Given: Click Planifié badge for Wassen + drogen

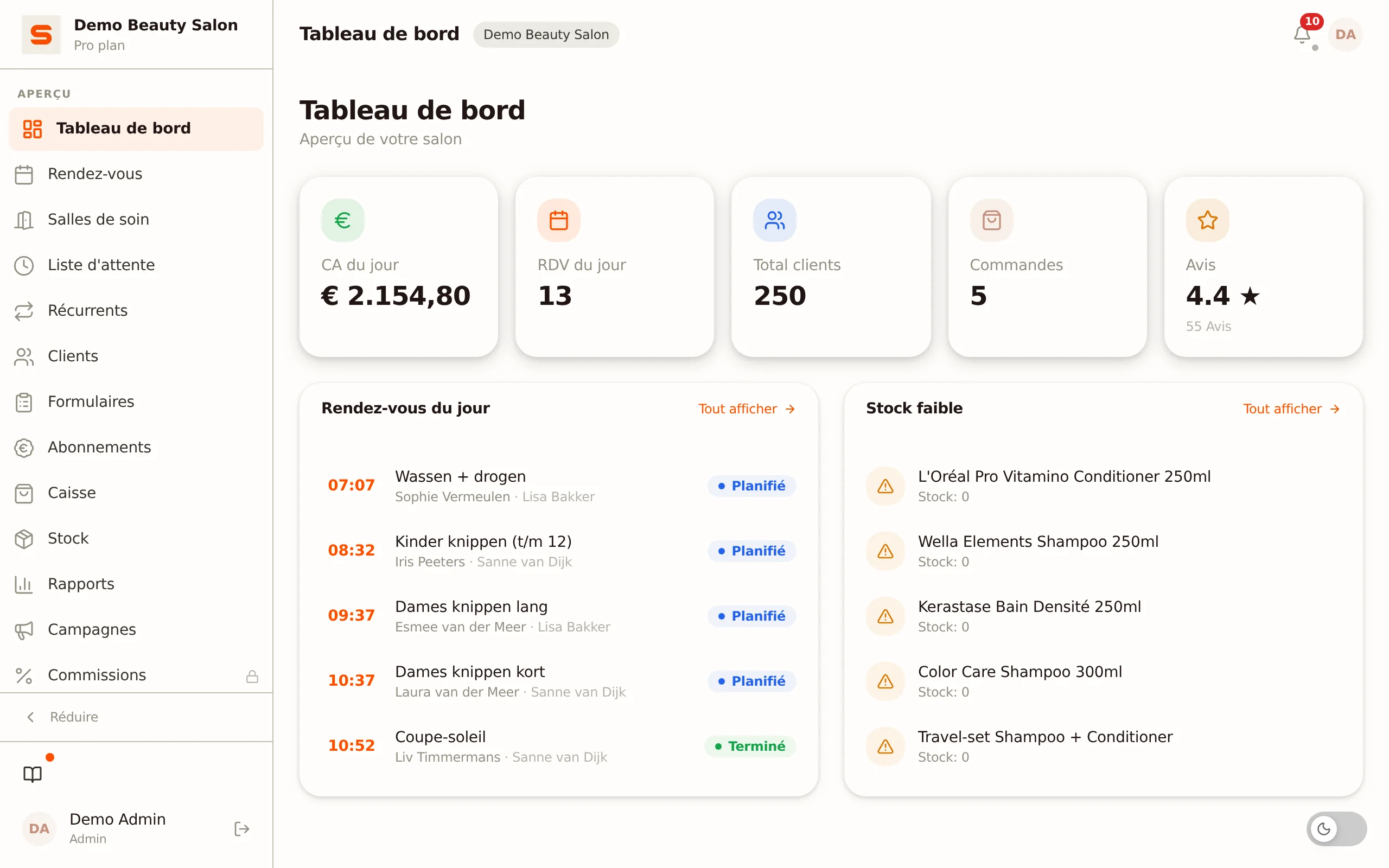Looking at the screenshot, I should pos(752,486).
